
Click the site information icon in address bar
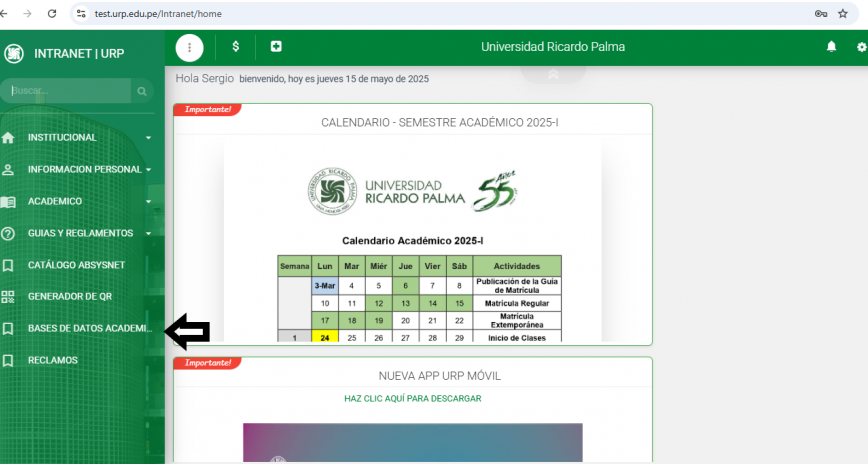point(81,13)
